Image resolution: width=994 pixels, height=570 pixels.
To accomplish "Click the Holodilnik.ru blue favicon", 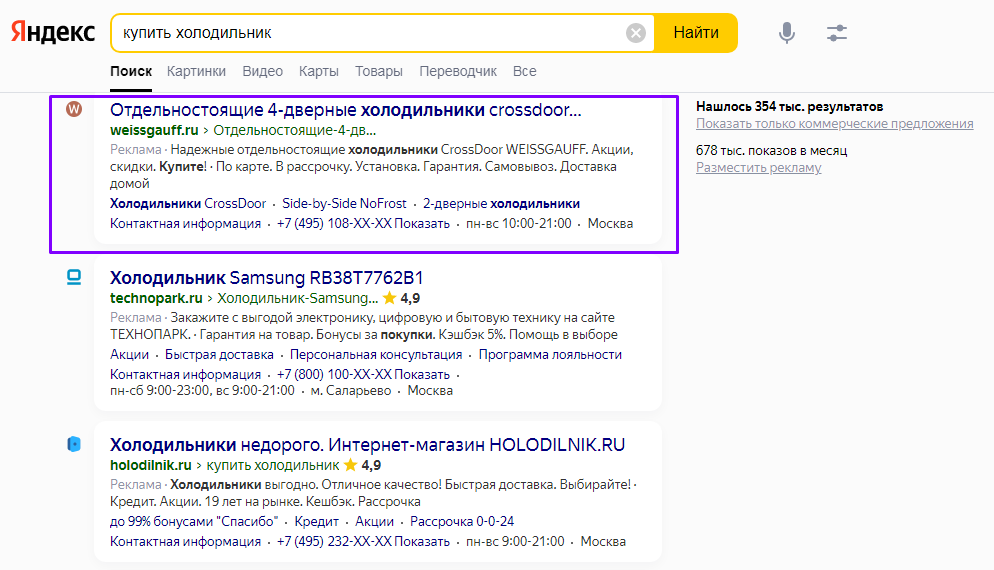I will click(x=74, y=444).
